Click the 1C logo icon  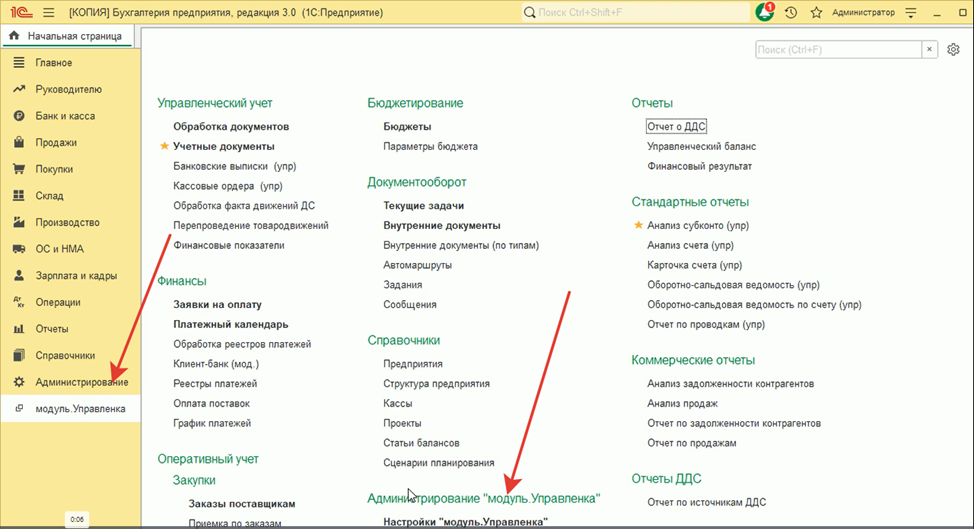pos(21,12)
